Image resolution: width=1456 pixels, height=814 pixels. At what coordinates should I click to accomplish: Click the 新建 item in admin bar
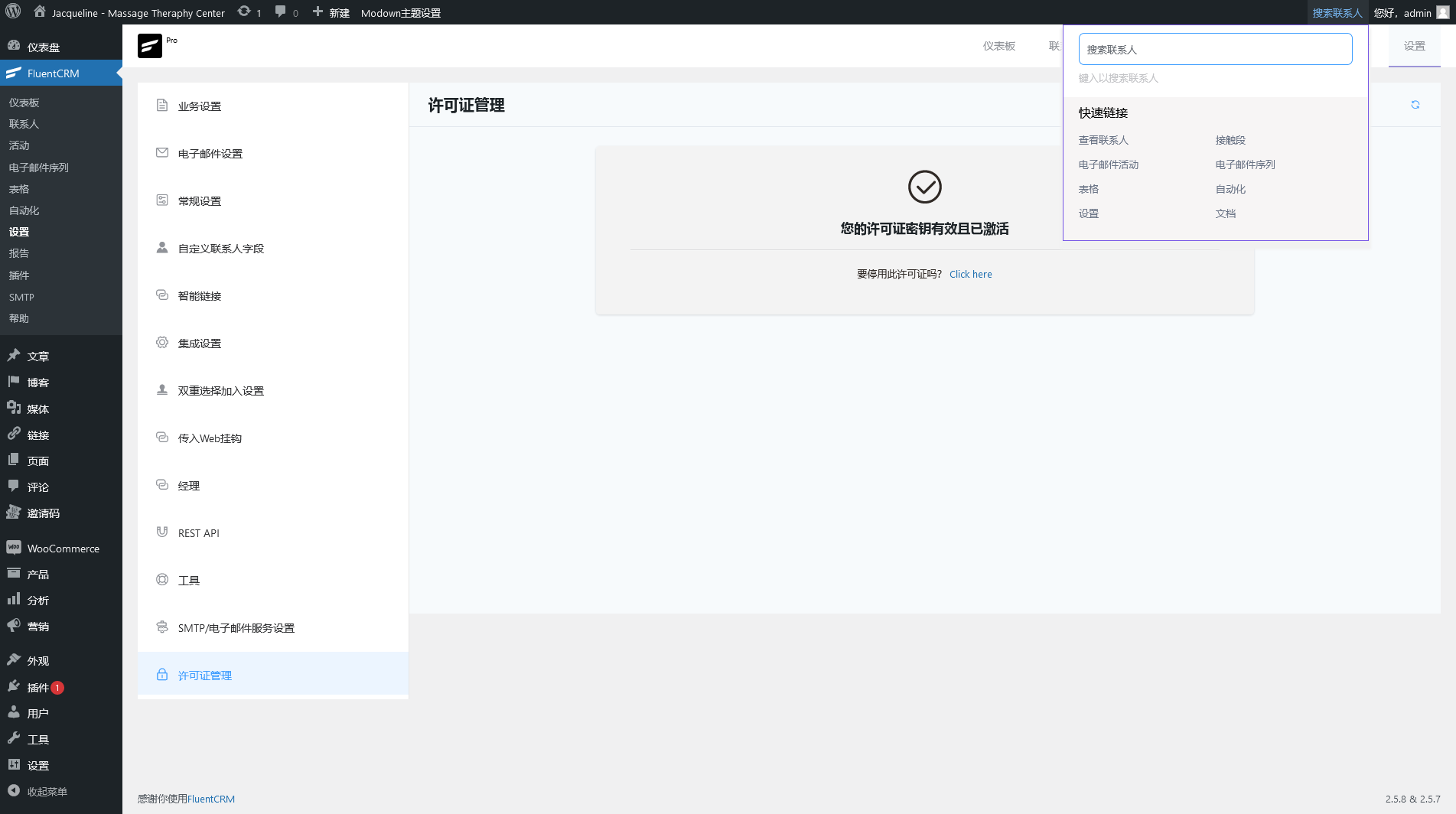point(331,12)
